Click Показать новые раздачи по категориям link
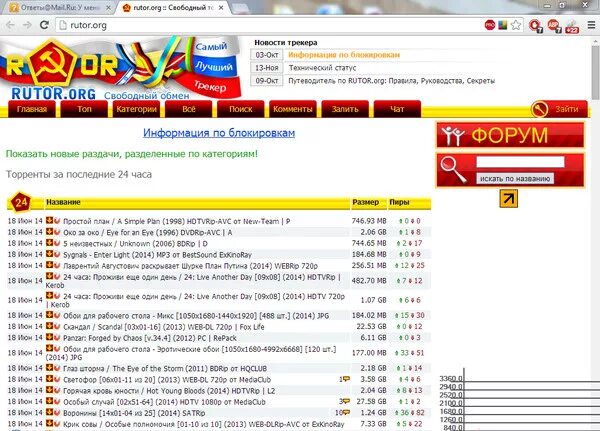 132,154
